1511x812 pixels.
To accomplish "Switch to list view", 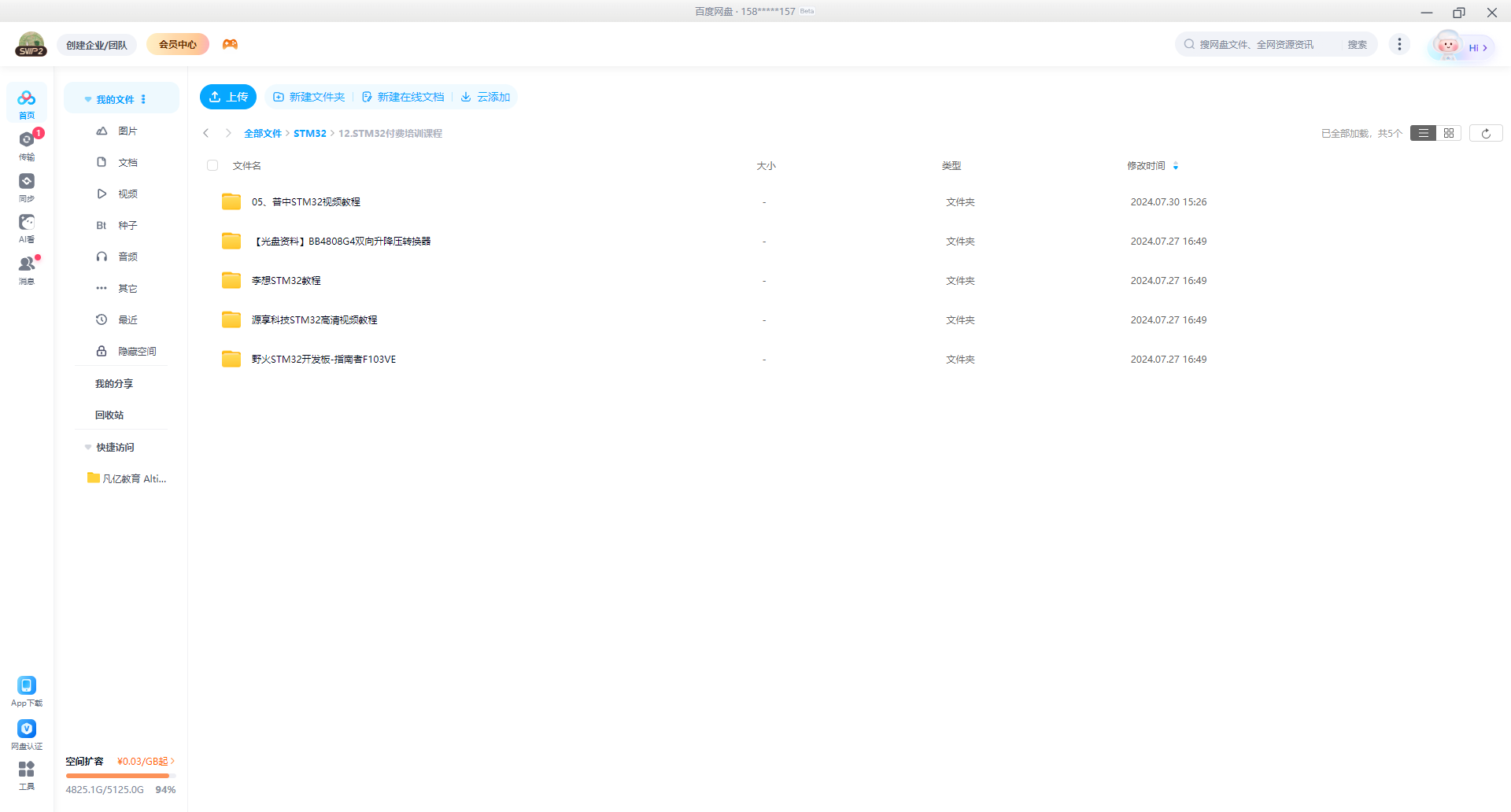I will tap(1423, 133).
